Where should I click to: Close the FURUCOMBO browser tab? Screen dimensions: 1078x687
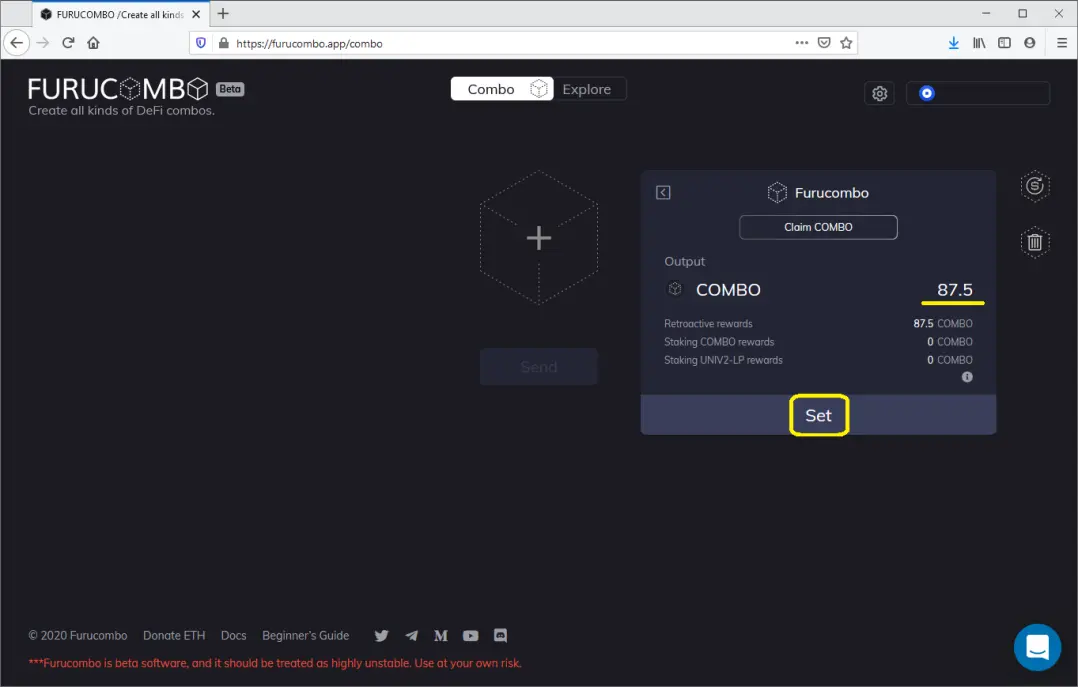[x=196, y=14]
